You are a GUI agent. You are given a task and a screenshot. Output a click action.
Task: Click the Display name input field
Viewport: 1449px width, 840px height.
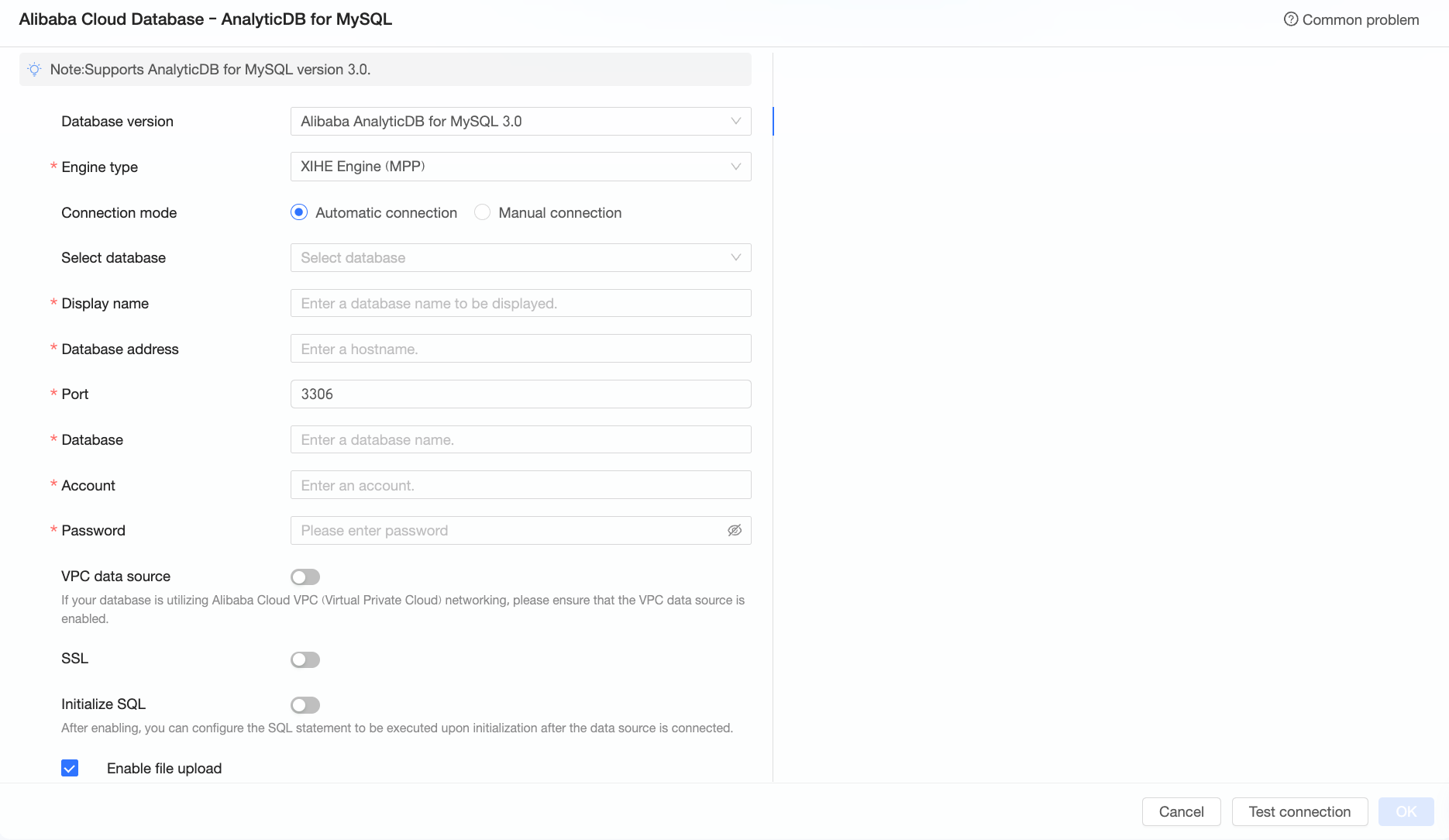521,303
